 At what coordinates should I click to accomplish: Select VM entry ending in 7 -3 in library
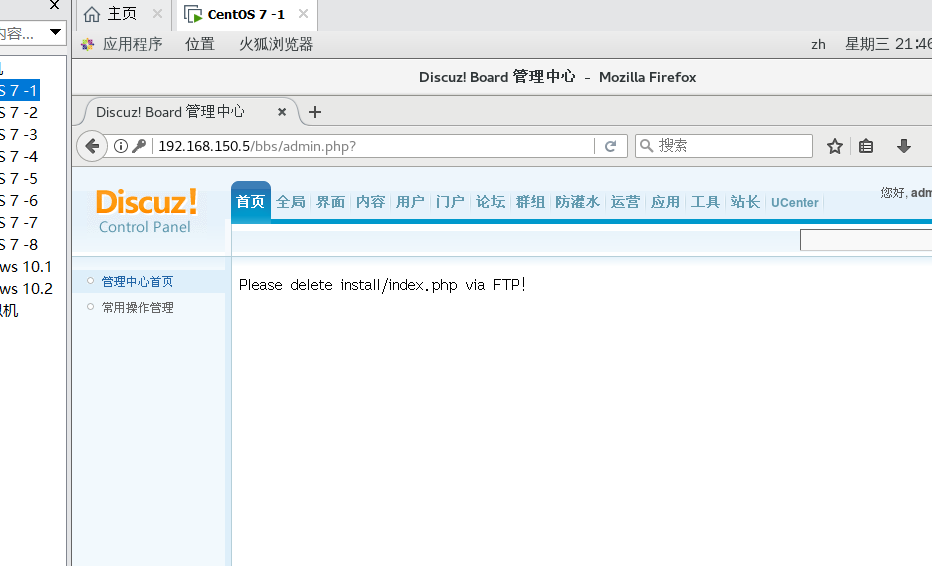tap(19, 134)
